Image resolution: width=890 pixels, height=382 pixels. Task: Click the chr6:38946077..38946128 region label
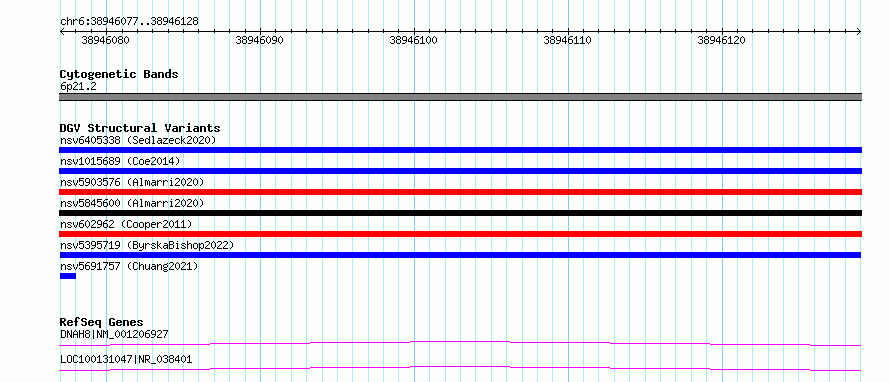[129, 22]
